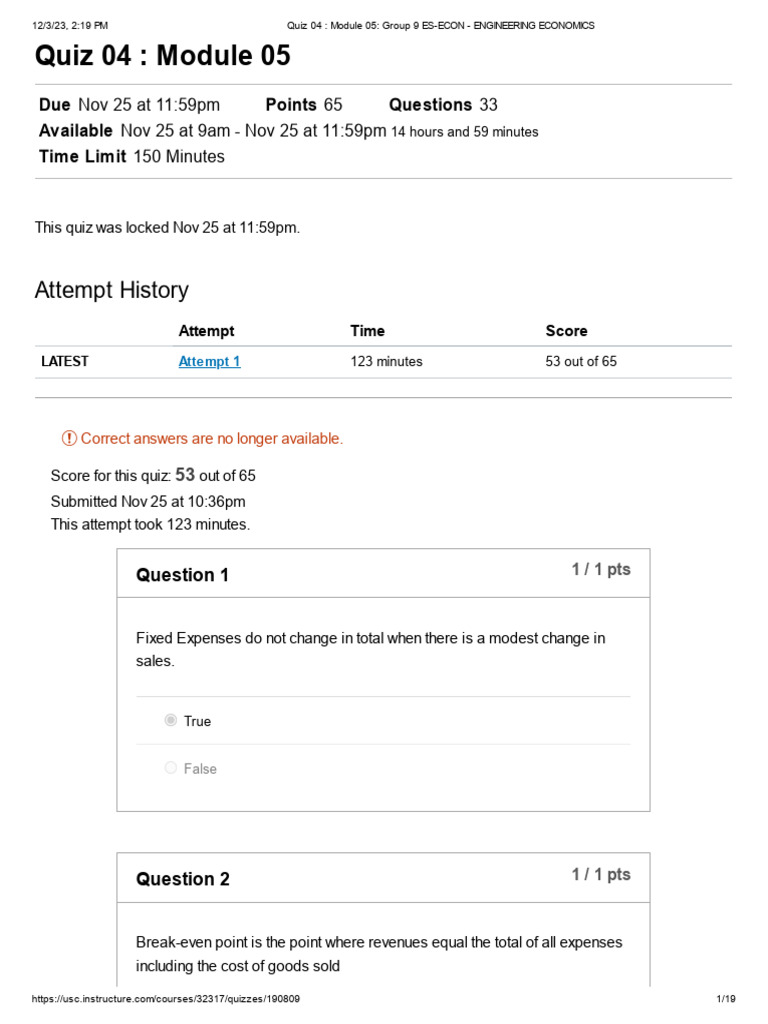Click the 123 minutes time cell

[x=386, y=362]
